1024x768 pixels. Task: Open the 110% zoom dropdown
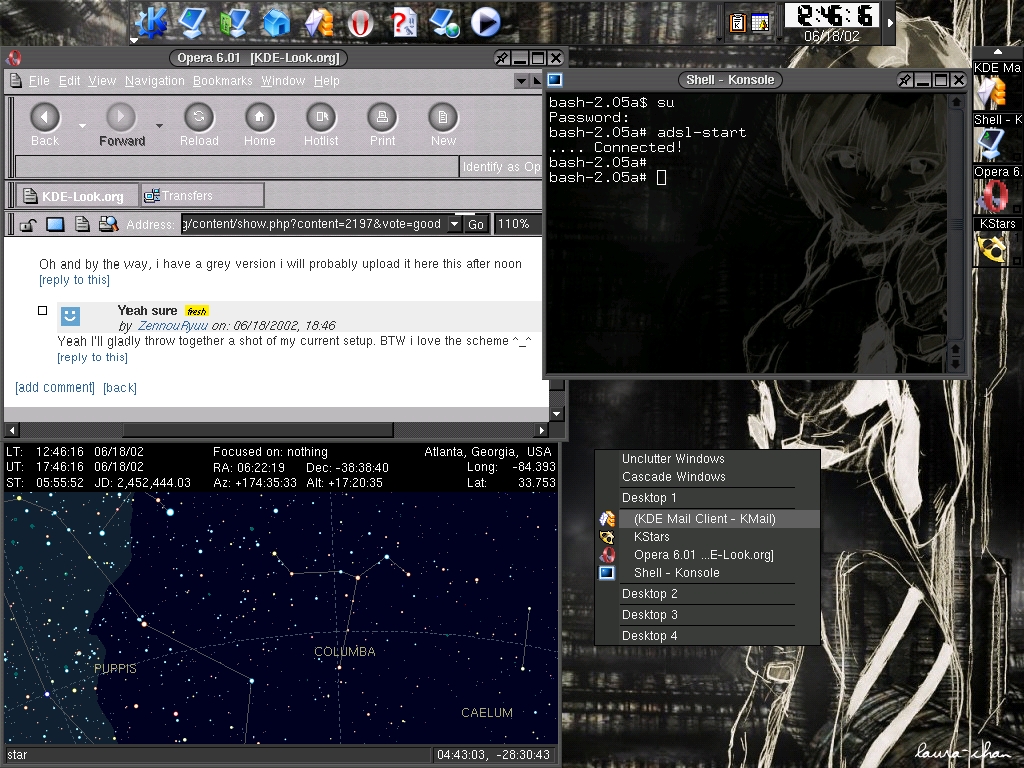coord(519,224)
